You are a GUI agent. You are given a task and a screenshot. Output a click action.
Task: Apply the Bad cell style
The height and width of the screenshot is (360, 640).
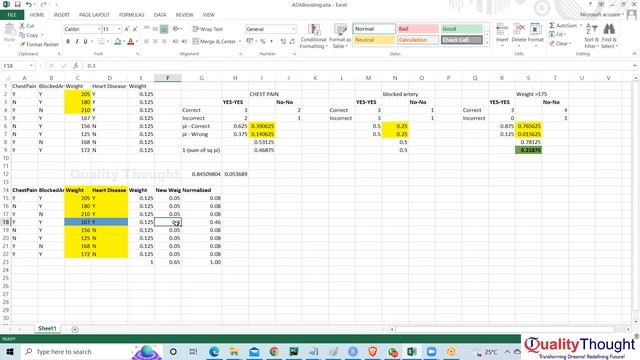(x=418, y=29)
